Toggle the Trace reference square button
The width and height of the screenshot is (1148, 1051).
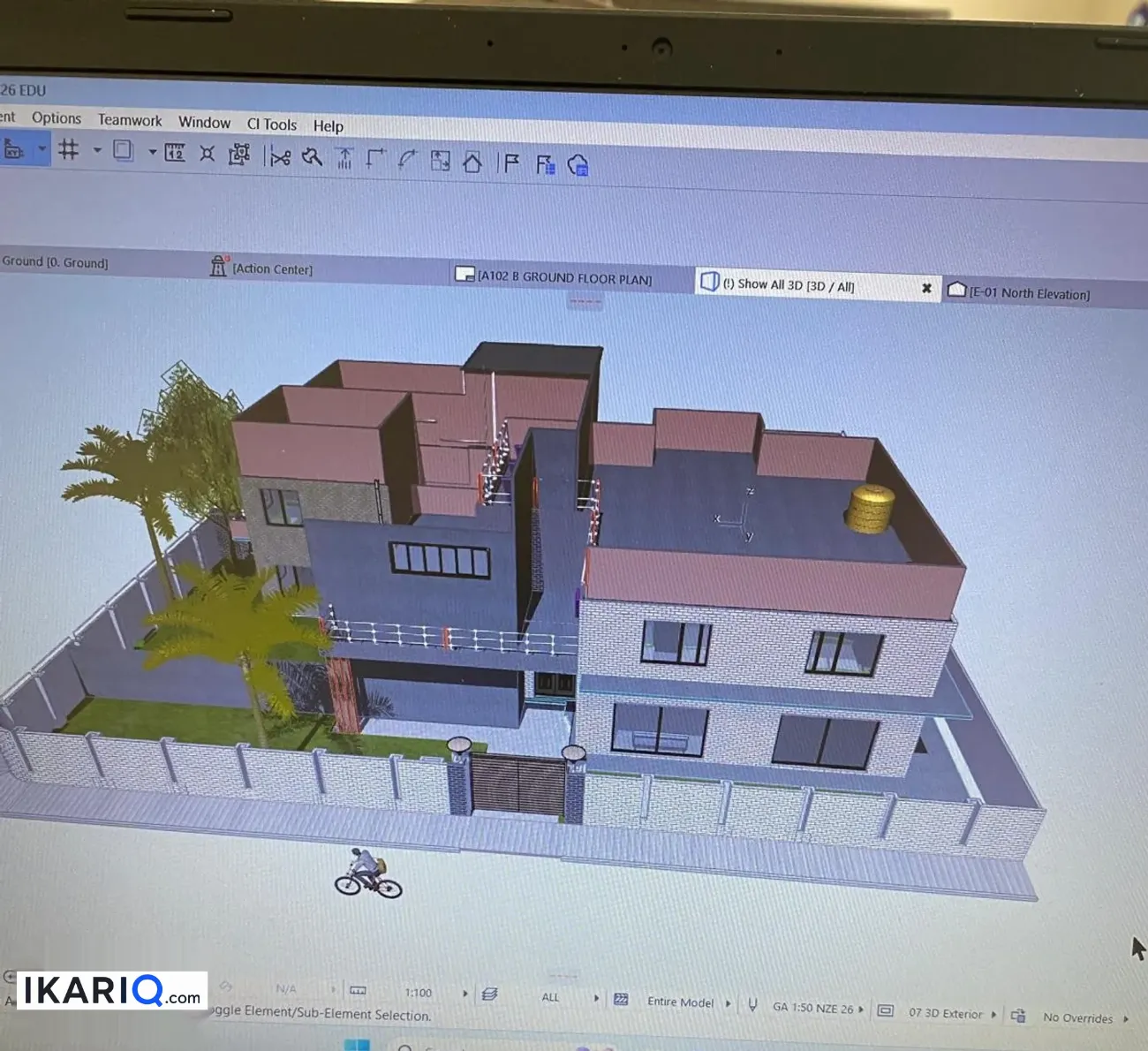[x=124, y=151]
